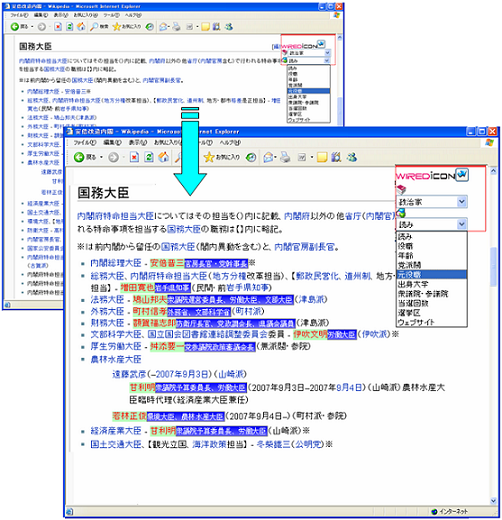
Task: Choose 年齢 from the dropdown list
Action: point(405,256)
